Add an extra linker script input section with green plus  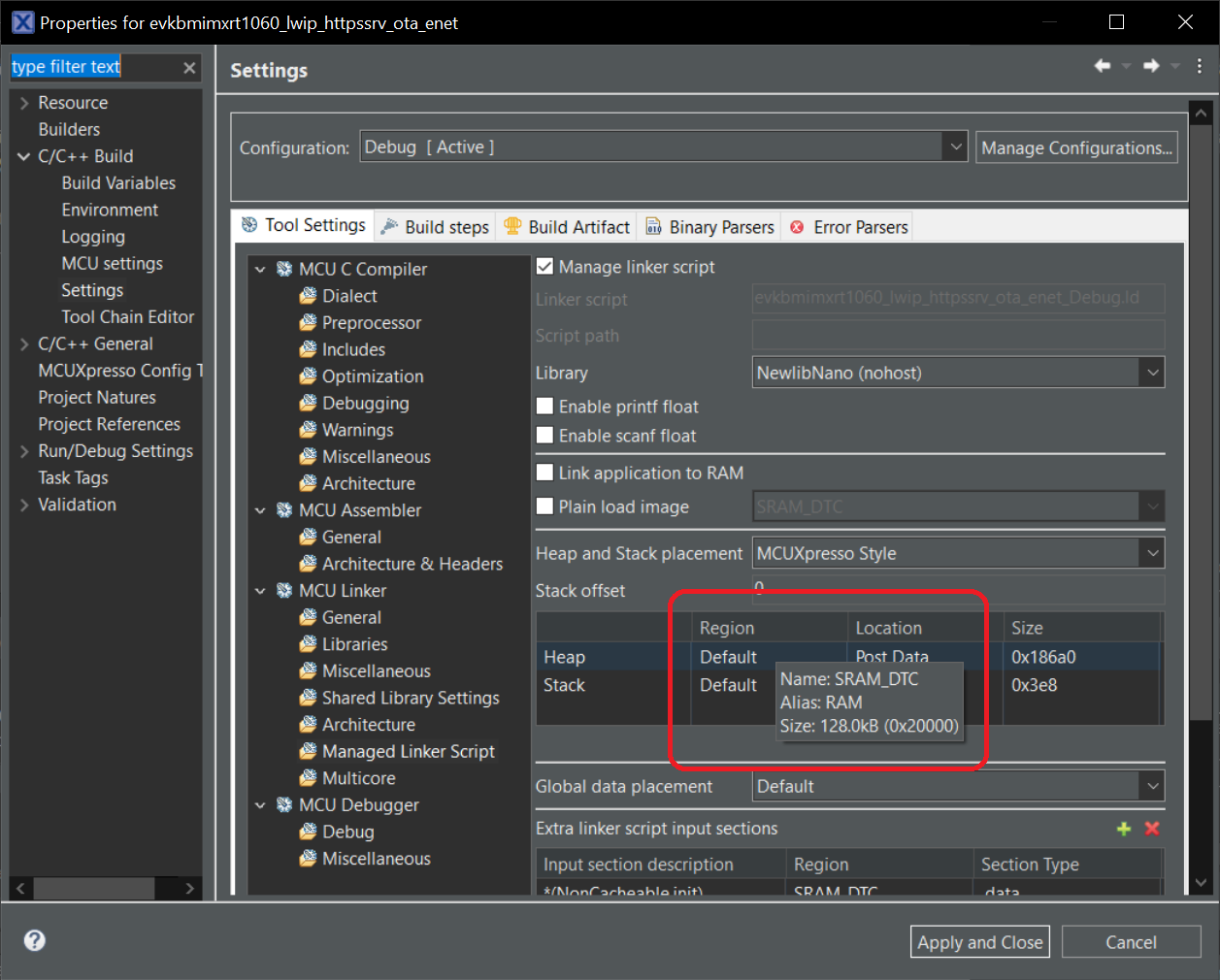point(1125,829)
